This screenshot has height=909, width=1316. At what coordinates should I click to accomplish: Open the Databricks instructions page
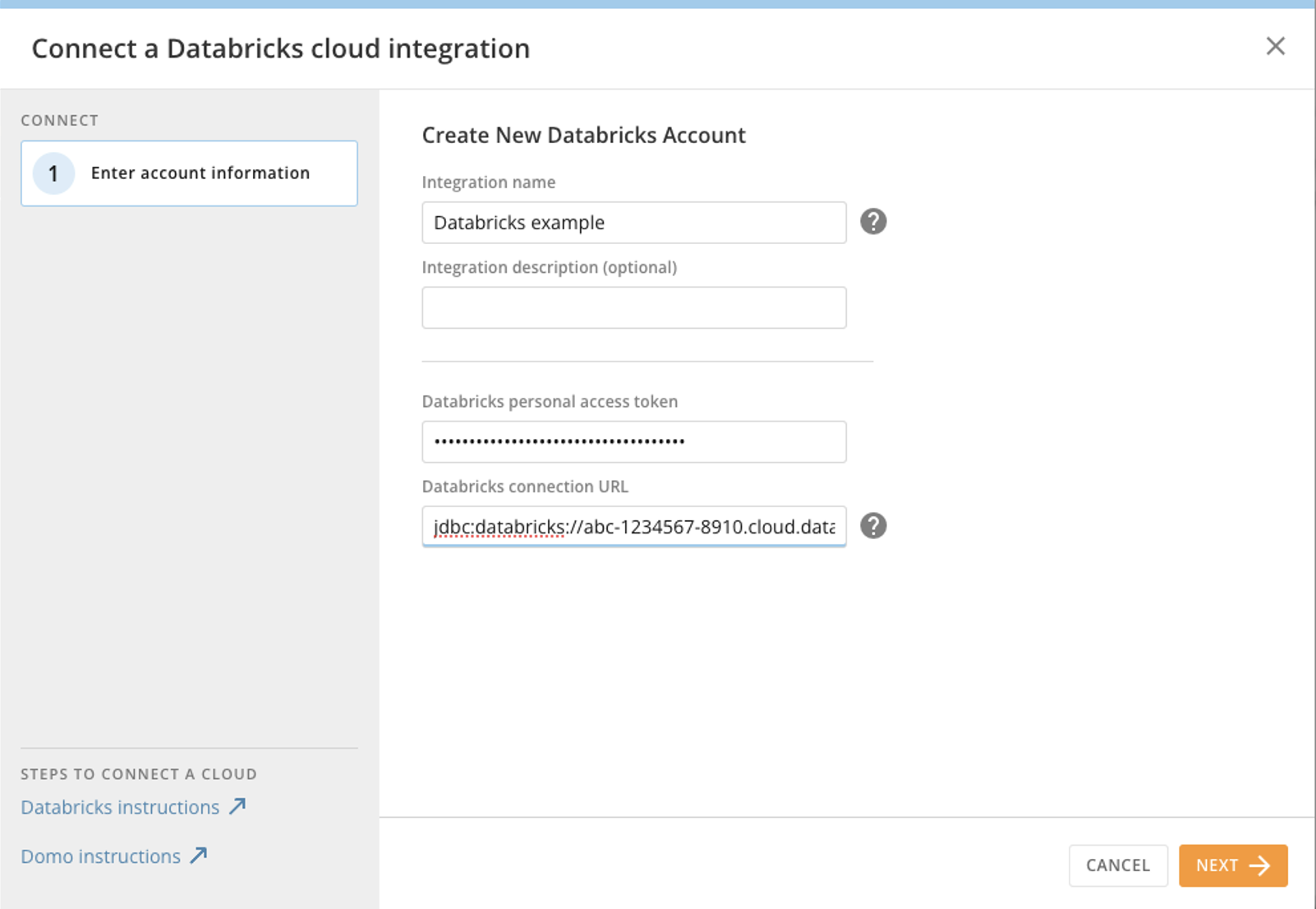(x=118, y=806)
